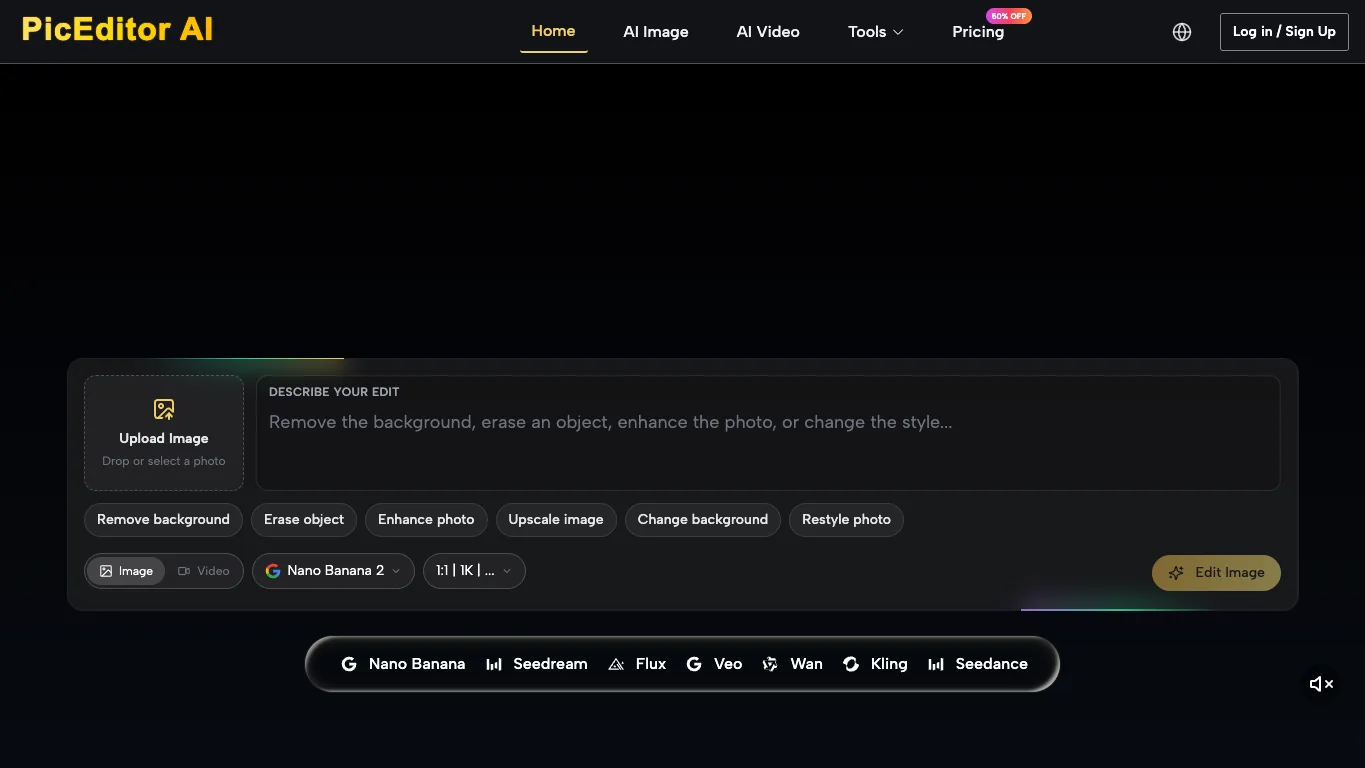Click Log in / Sign Up
The width and height of the screenshot is (1365, 768).
1284,32
